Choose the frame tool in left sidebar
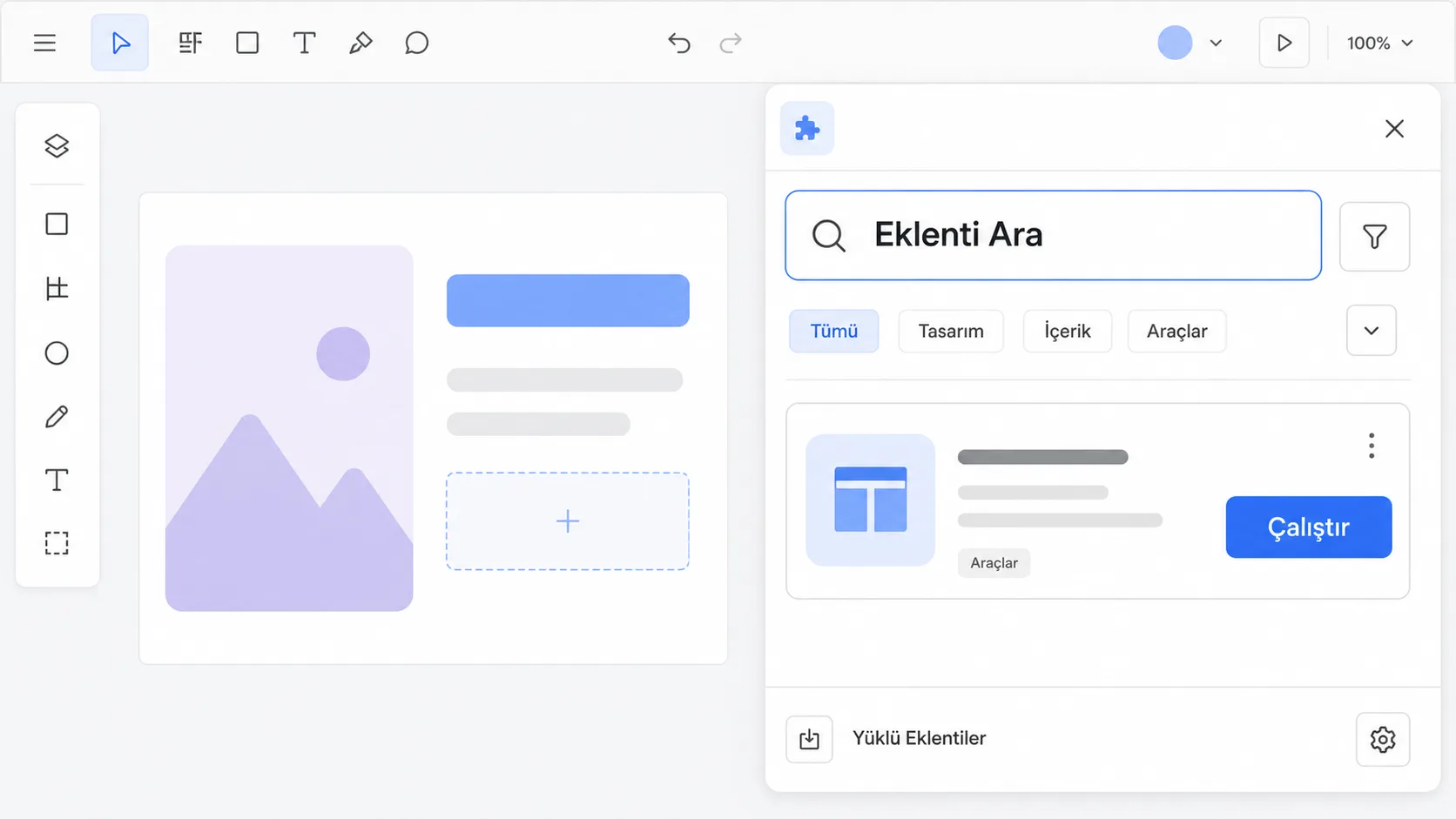 57,288
